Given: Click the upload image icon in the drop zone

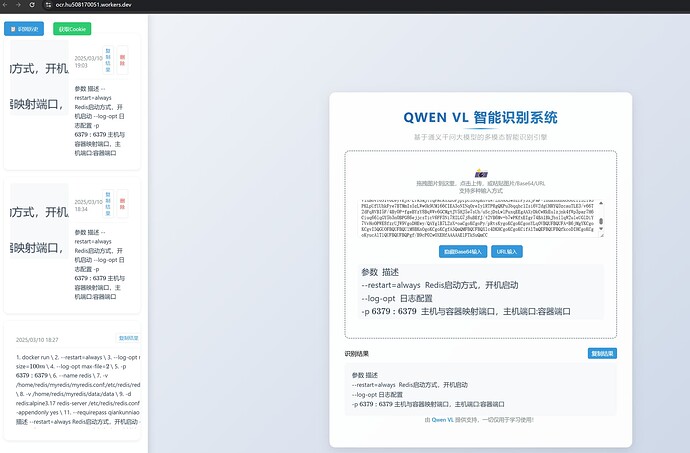Looking at the screenshot, I should pos(481,173).
